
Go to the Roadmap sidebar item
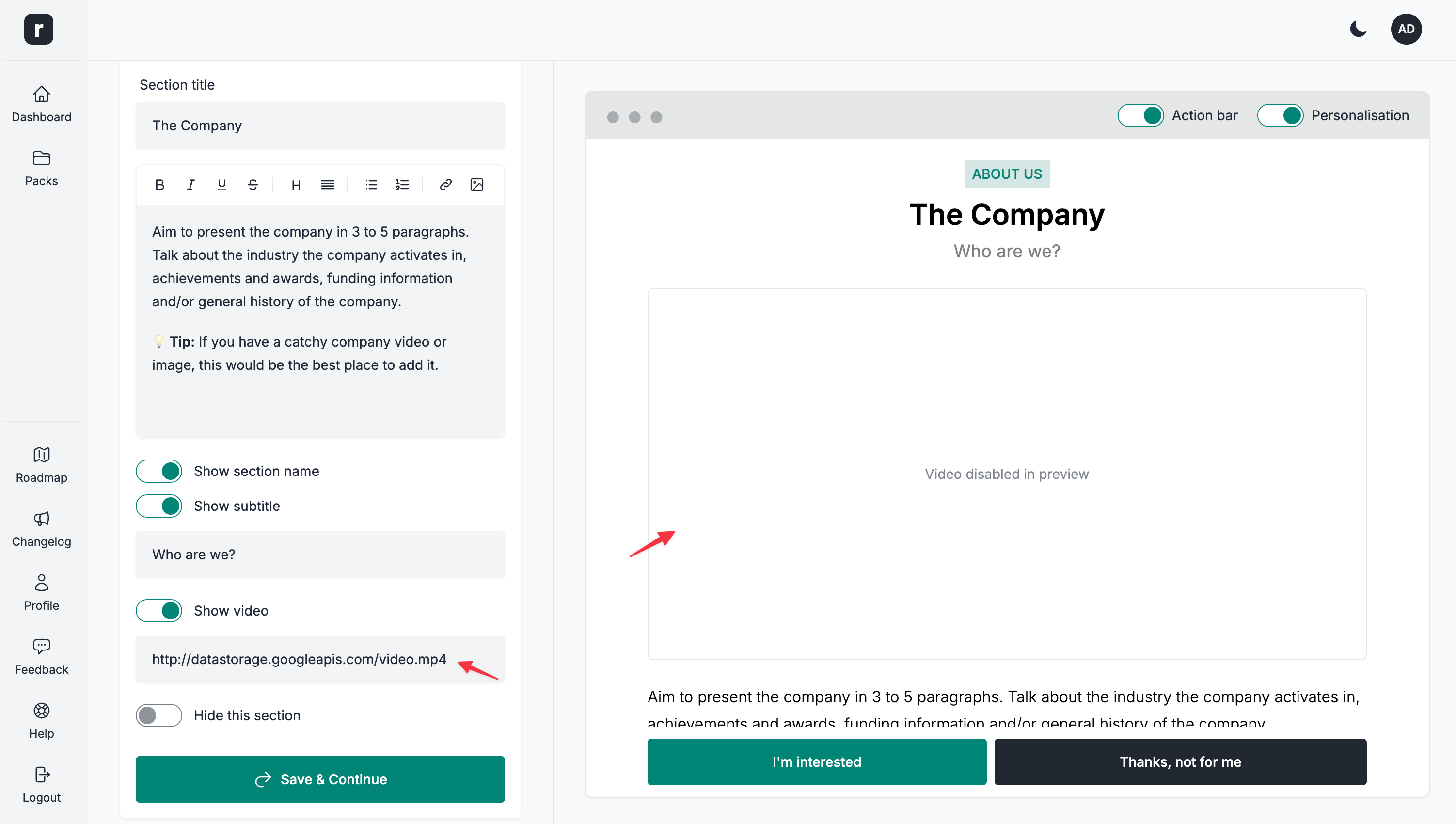tap(41, 465)
